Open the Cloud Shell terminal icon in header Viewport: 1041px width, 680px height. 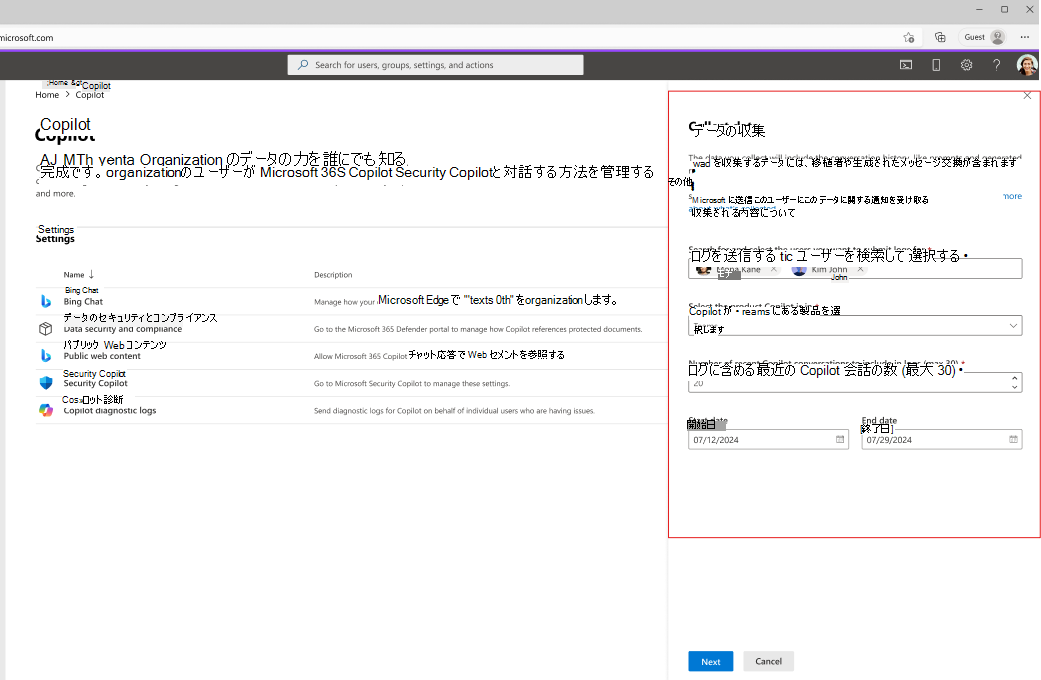coord(906,65)
